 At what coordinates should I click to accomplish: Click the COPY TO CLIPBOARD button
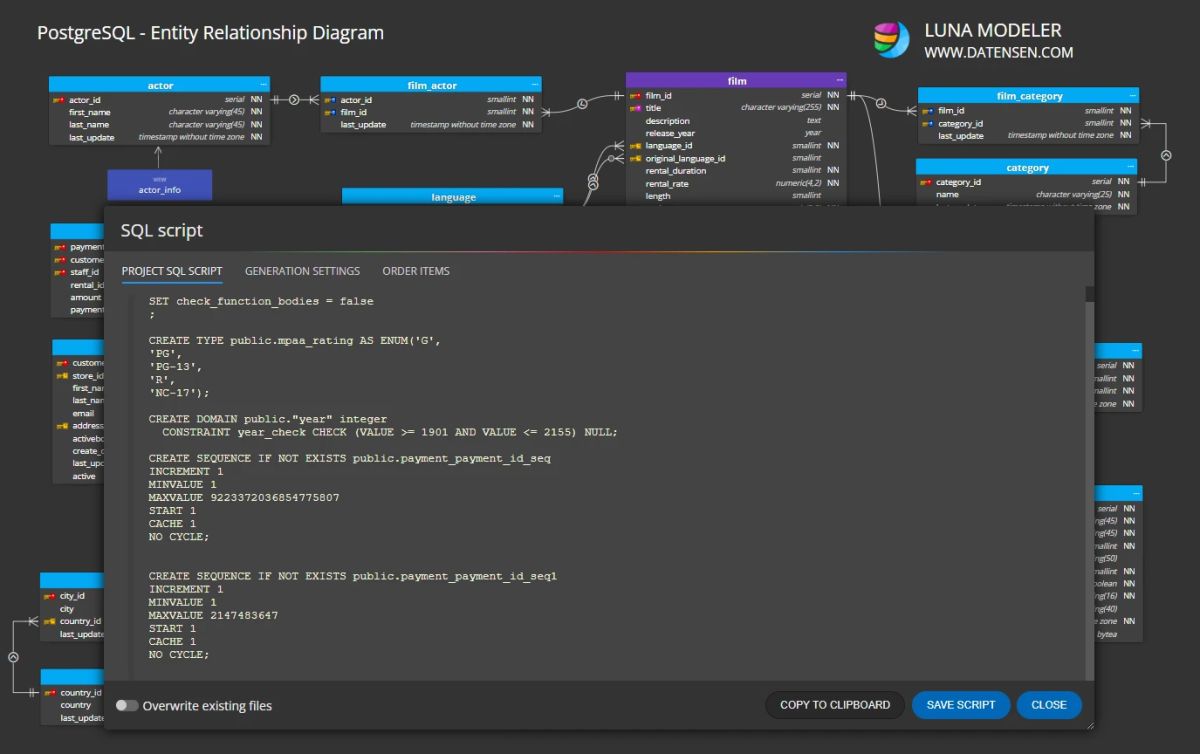coord(835,705)
